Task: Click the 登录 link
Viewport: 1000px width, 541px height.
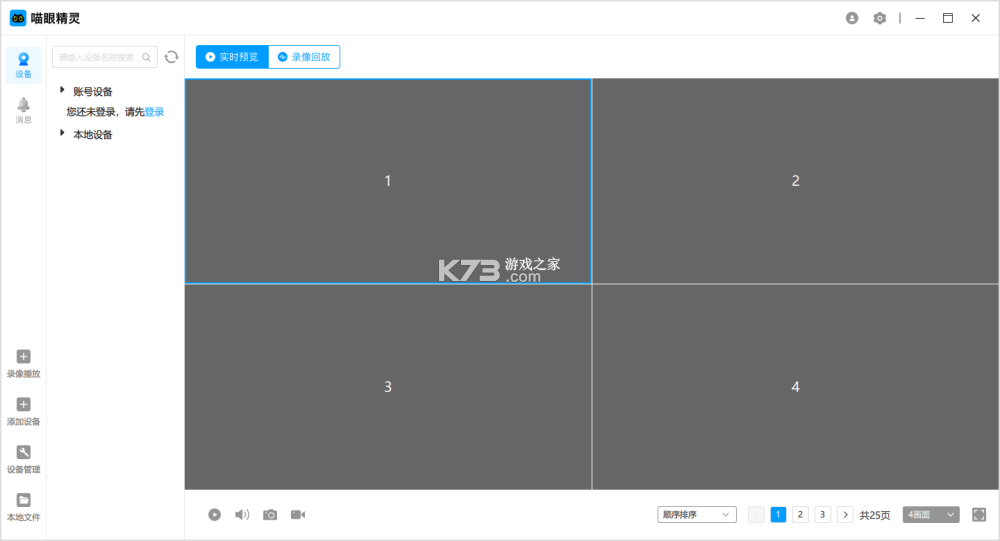Action: coord(154,112)
